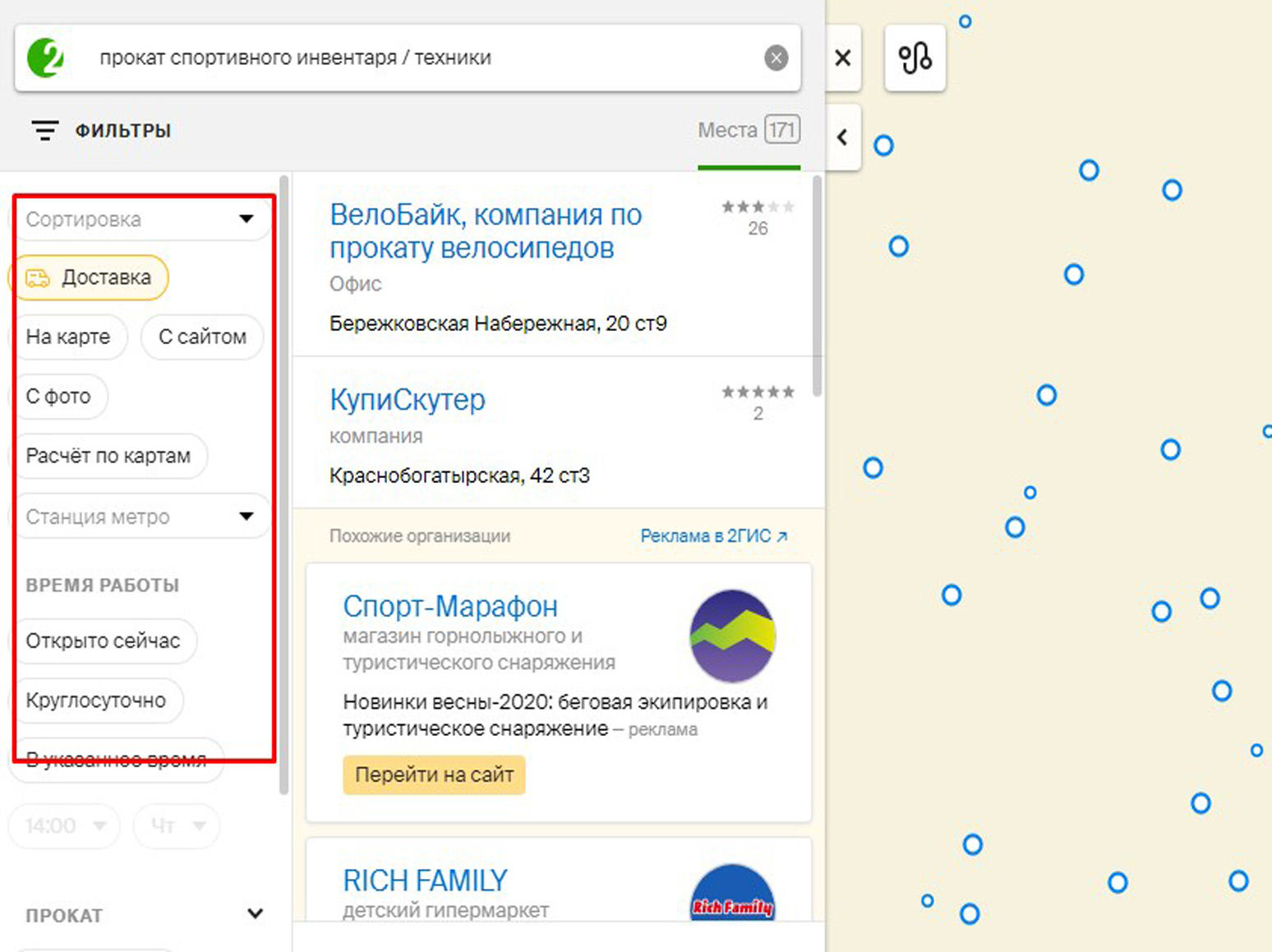Enable the Открыто сейчас filter
1272x952 pixels.
(103, 641)
